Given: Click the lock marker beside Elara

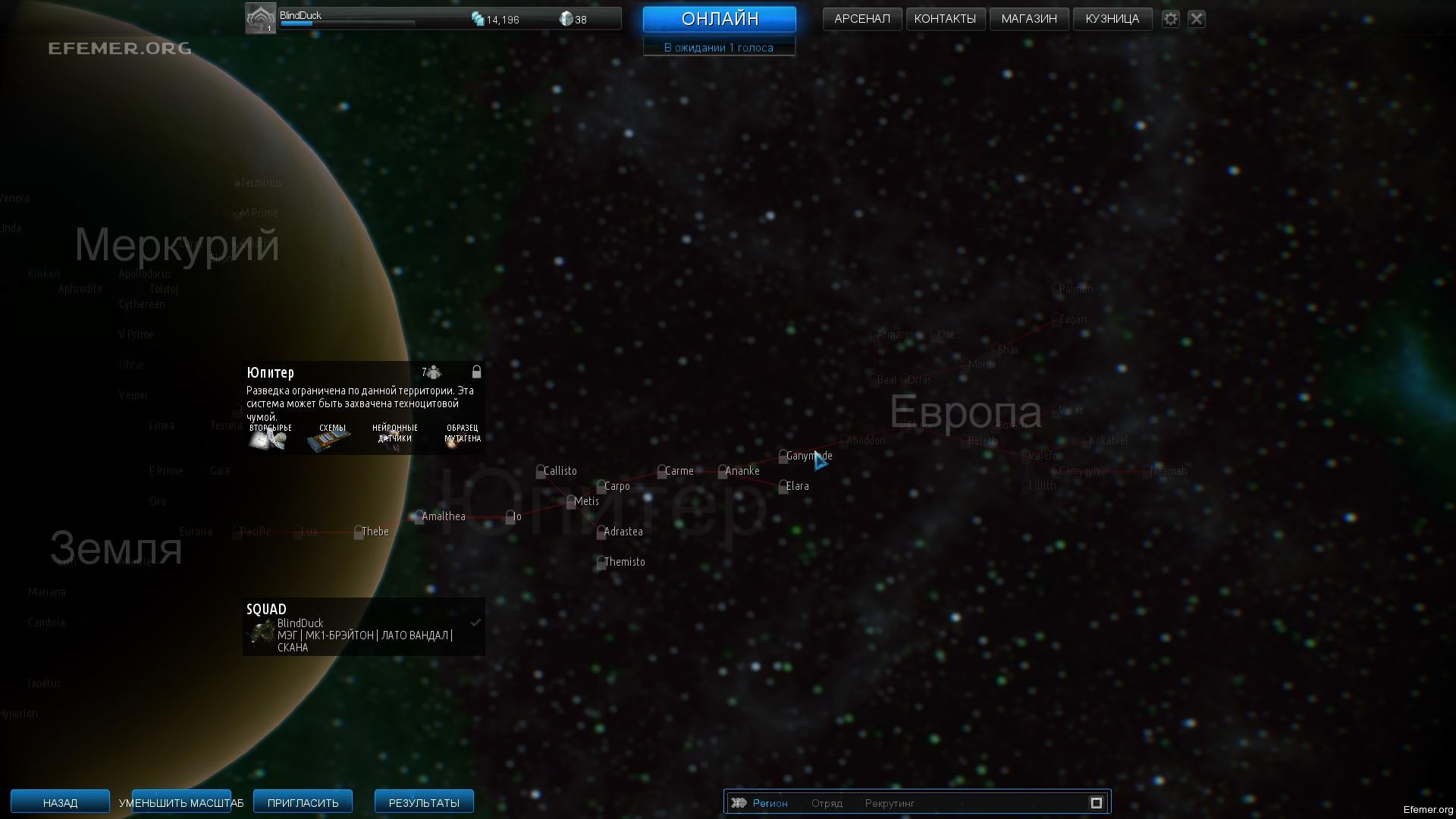Looking at the screenshot, I should click(783, 486).
